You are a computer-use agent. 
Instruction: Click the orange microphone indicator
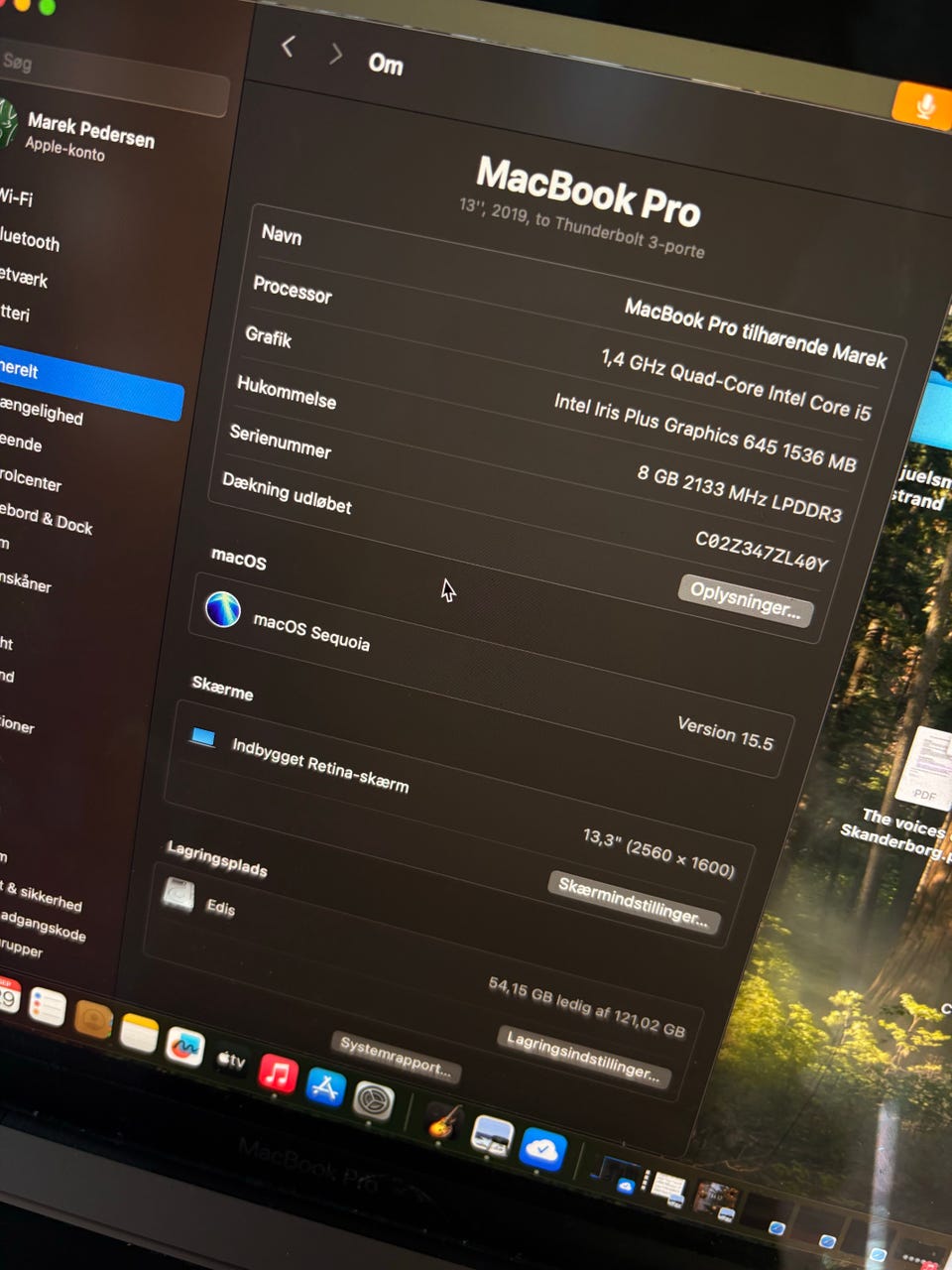(x=923, y=105)
